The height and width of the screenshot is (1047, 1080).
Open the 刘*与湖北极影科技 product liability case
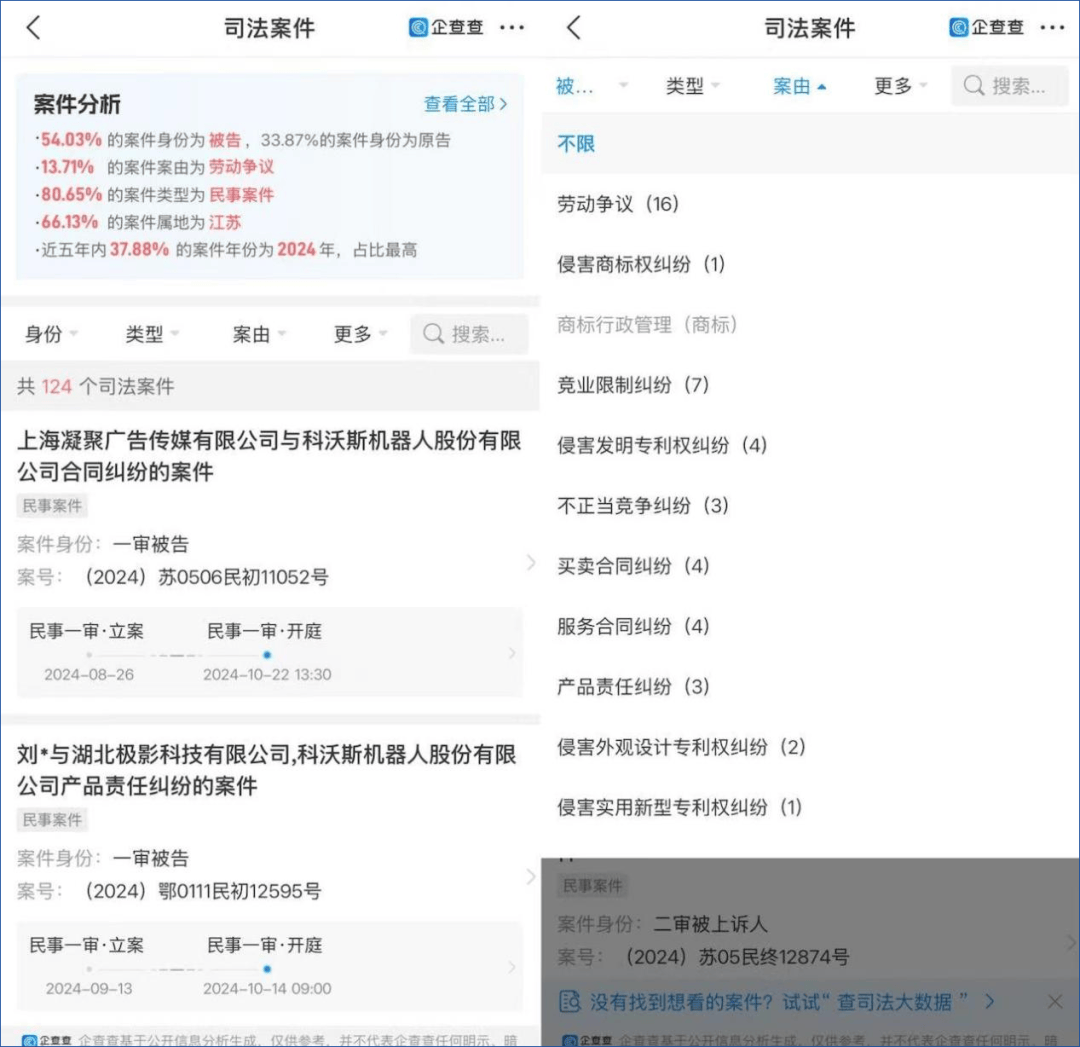click(267, 769)
